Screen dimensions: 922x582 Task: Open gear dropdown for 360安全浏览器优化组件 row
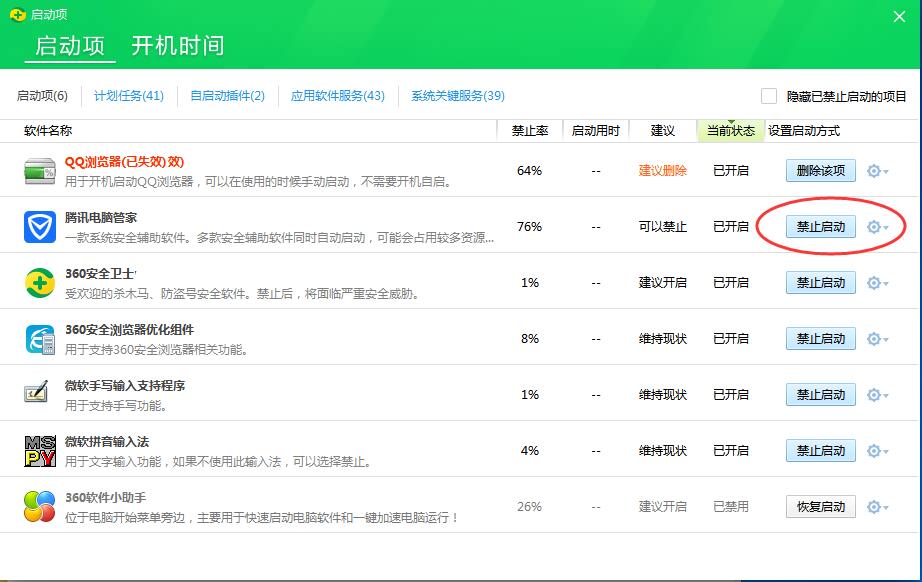pos(877,339)
